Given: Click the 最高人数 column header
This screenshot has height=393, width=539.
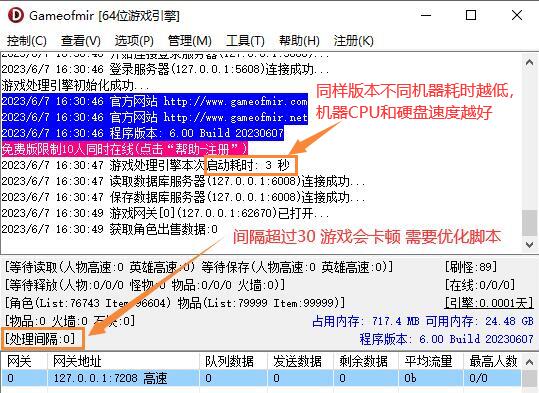Looking at the screenshot, I should coord(492,361).
